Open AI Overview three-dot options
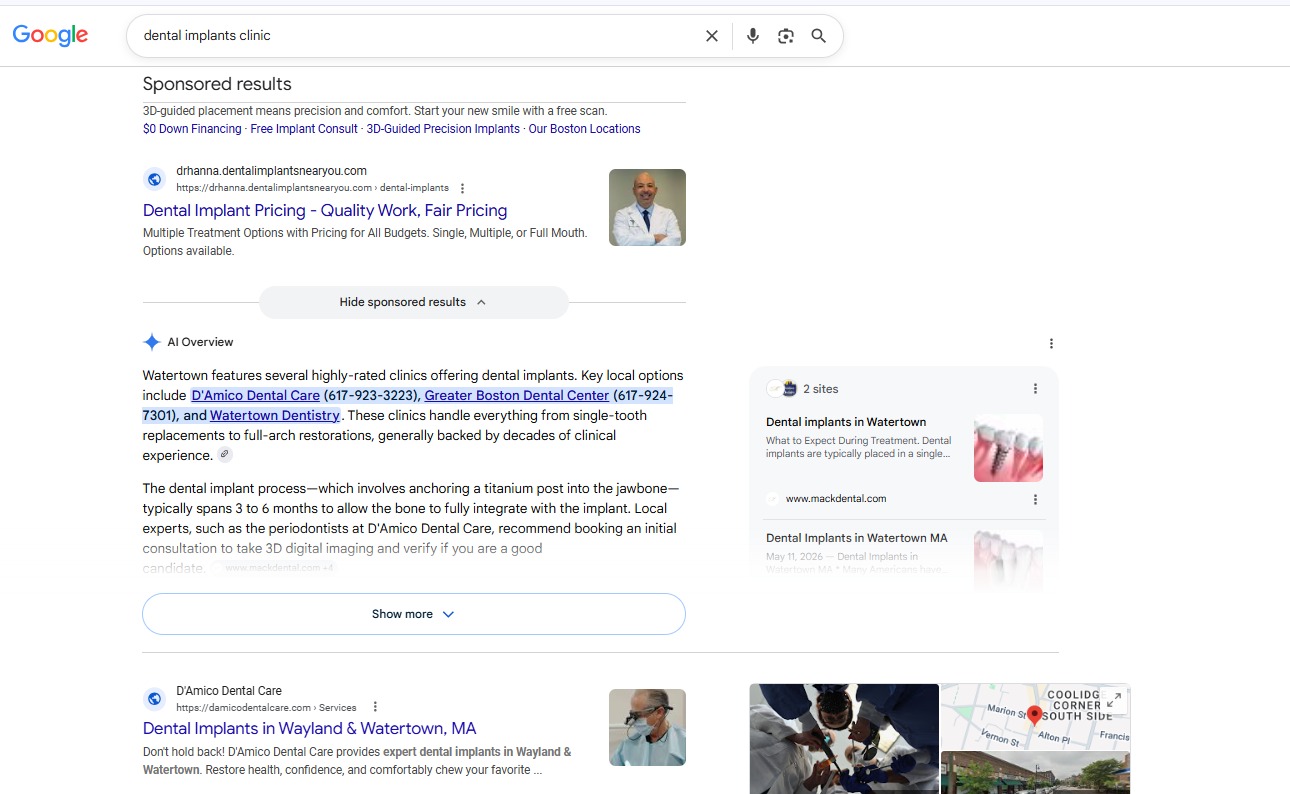This screenshot has height=794, width=1290. (x=1051, y=343)
